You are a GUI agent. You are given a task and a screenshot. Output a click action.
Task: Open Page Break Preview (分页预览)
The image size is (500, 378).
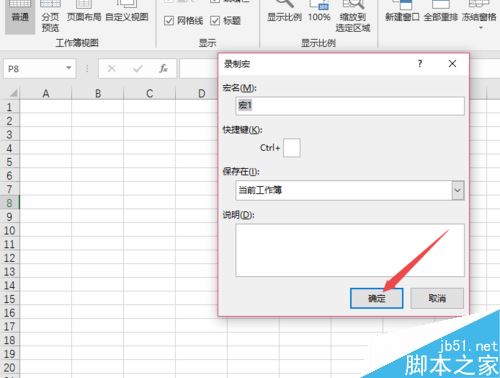coord(50,17)
